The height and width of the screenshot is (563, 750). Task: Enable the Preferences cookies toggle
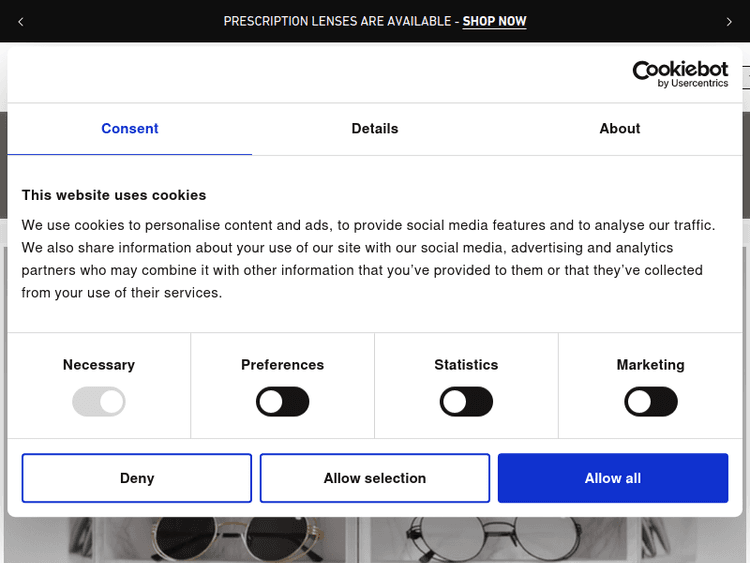pos(283,402)
